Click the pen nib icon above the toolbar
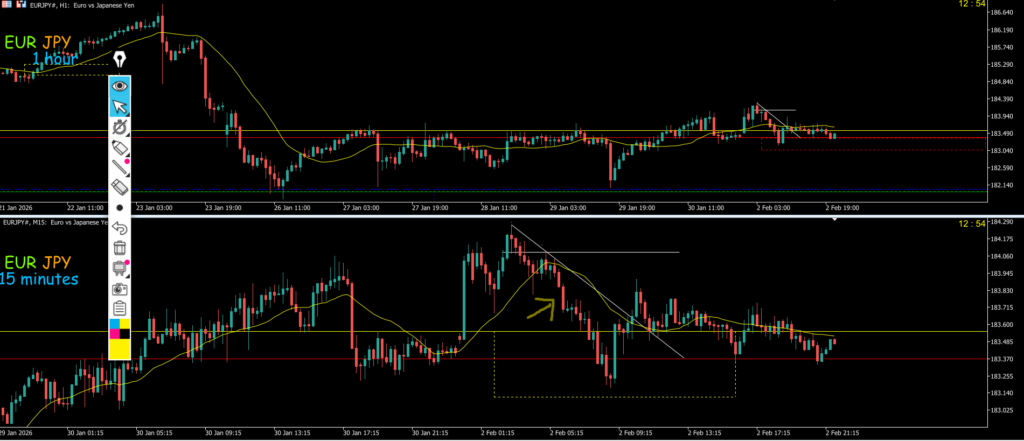The height and width of the screenshot is (441, 1024). [120, 59]
